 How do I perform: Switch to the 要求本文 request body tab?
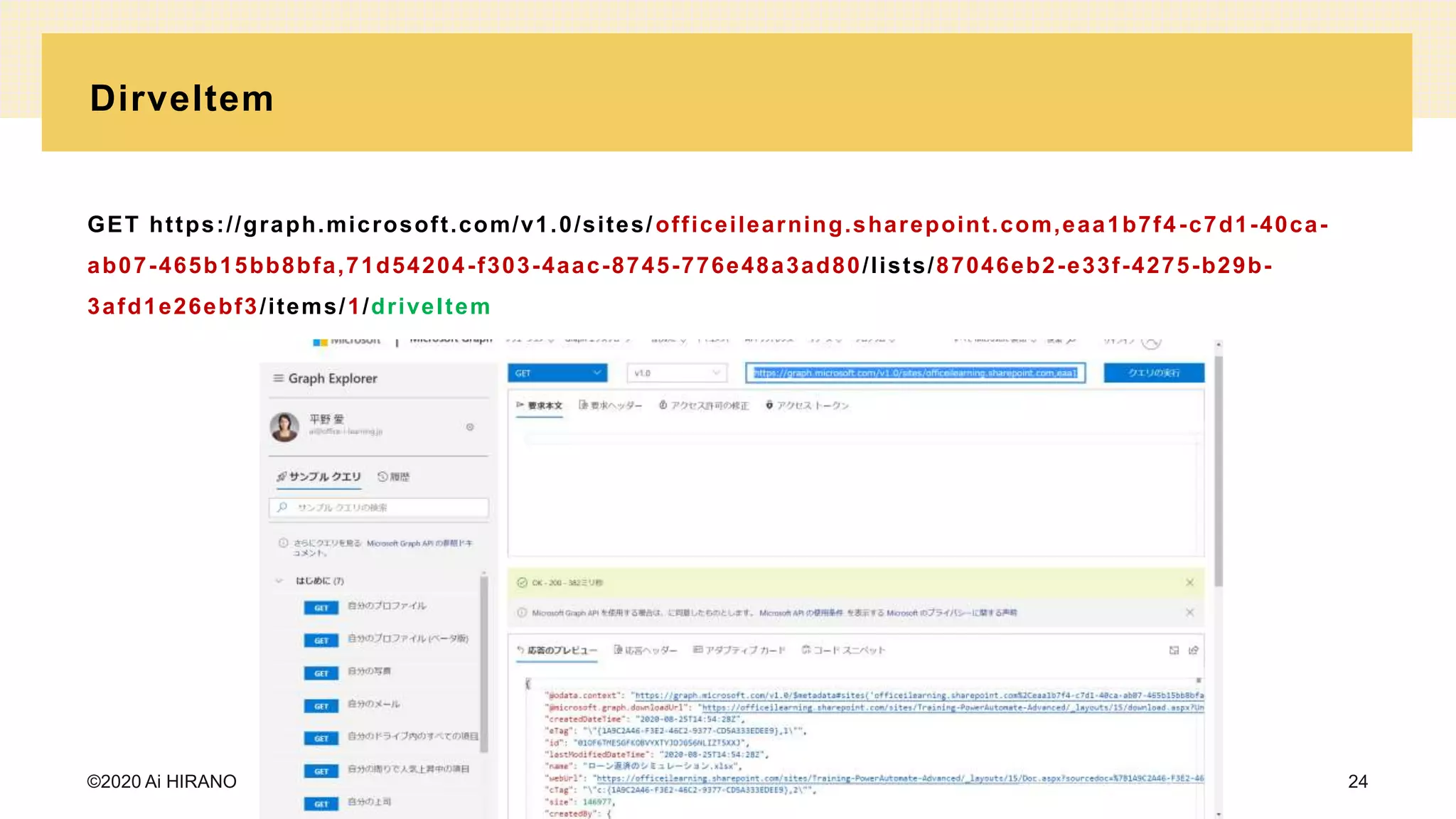coord(540,405)
